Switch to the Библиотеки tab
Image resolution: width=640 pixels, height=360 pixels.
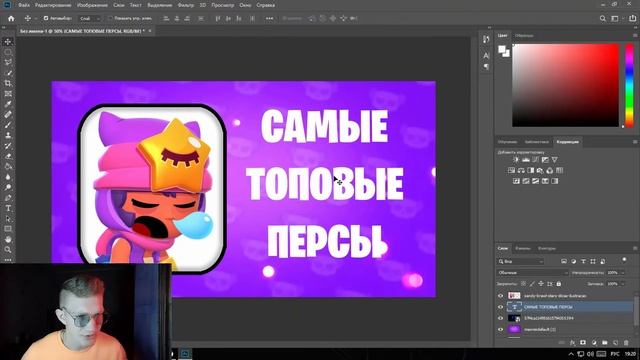tap(536, 142)
